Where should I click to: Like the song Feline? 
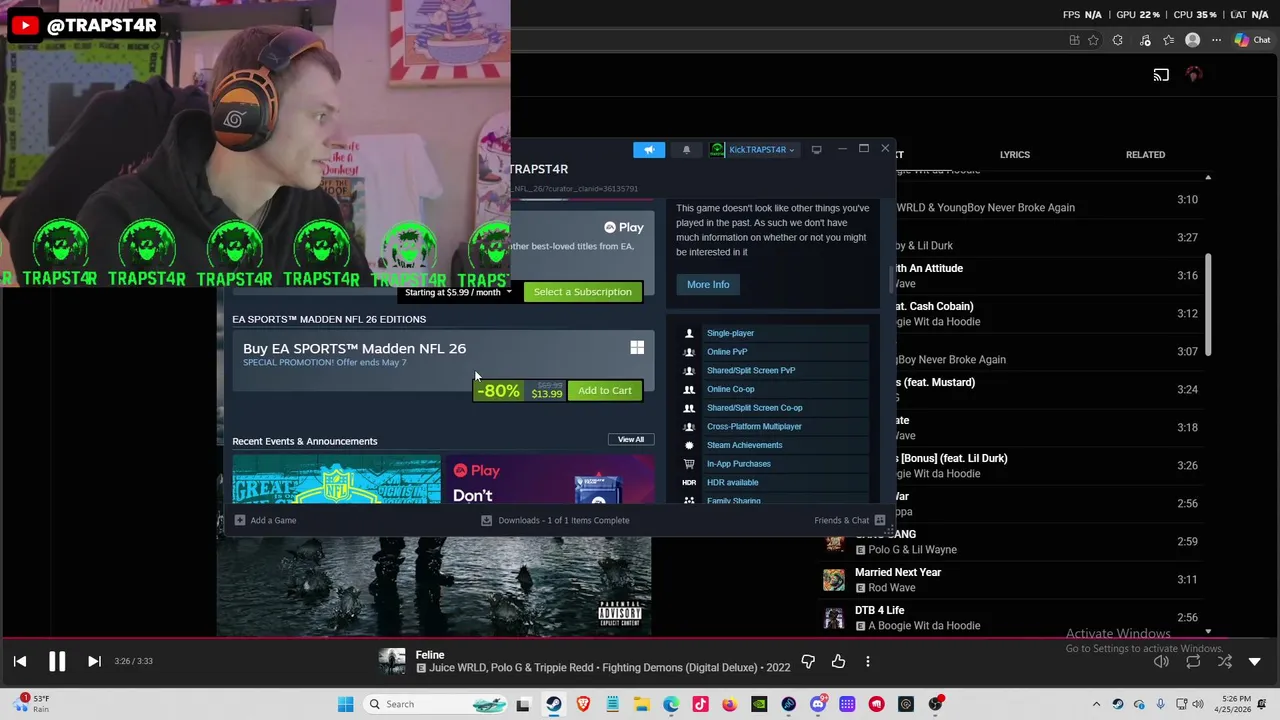(838, 661)
